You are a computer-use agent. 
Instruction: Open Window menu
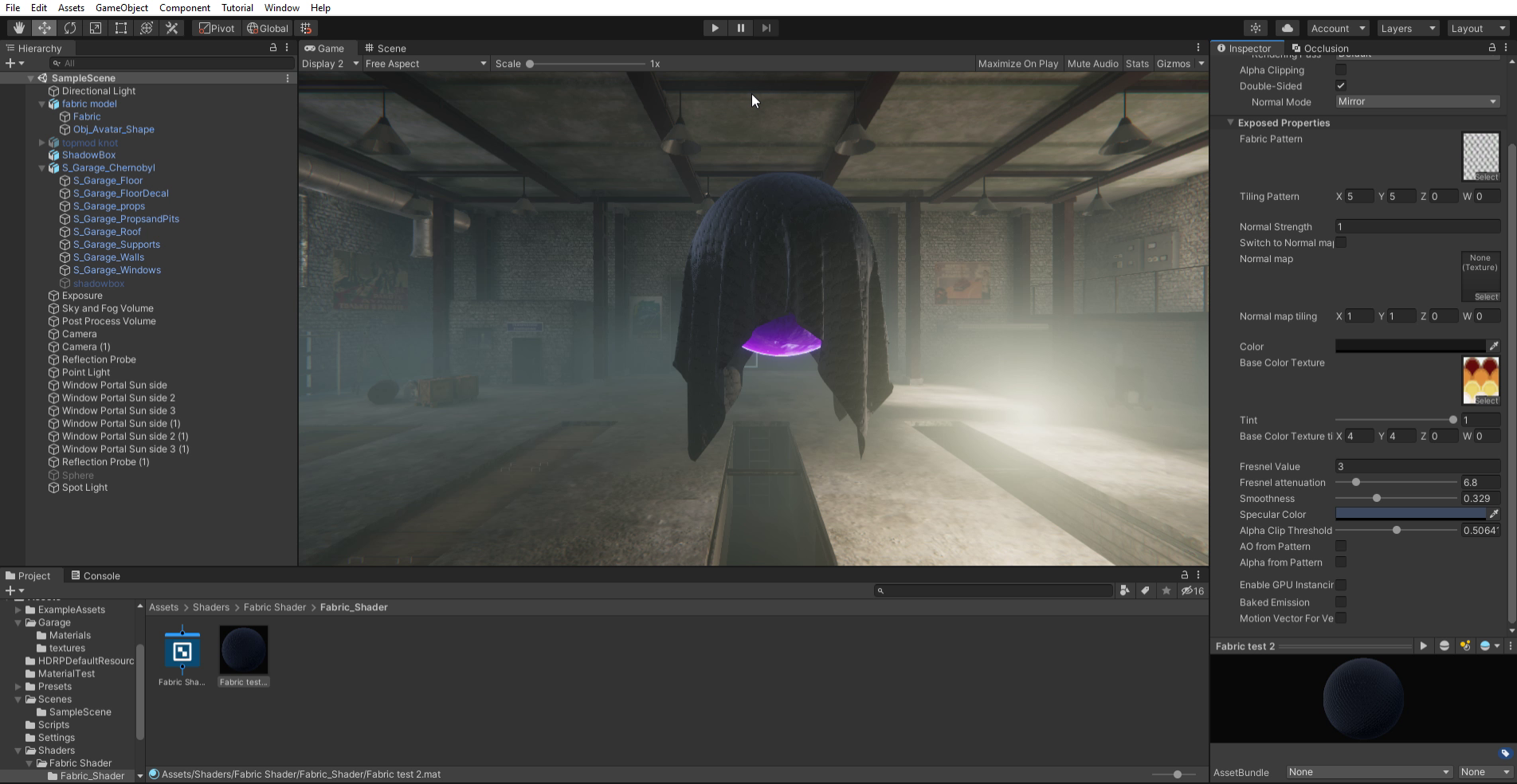tap(281, 7)
